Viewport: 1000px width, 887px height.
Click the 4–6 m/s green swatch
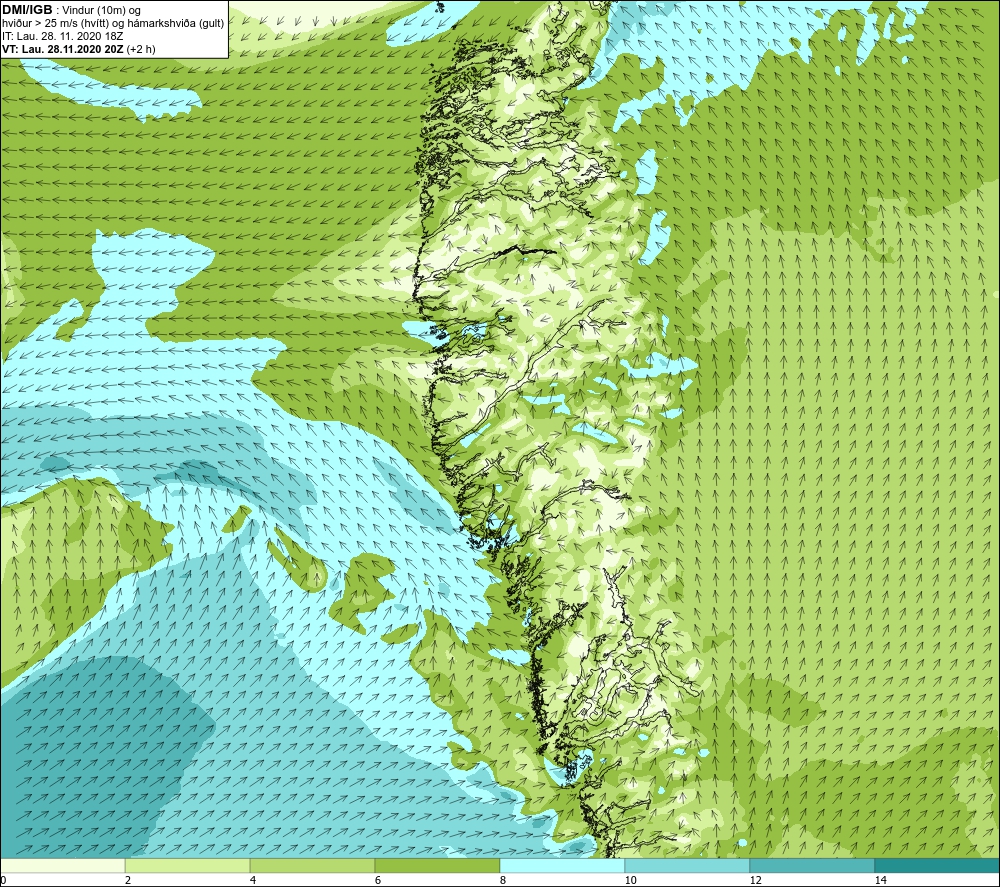312,865
